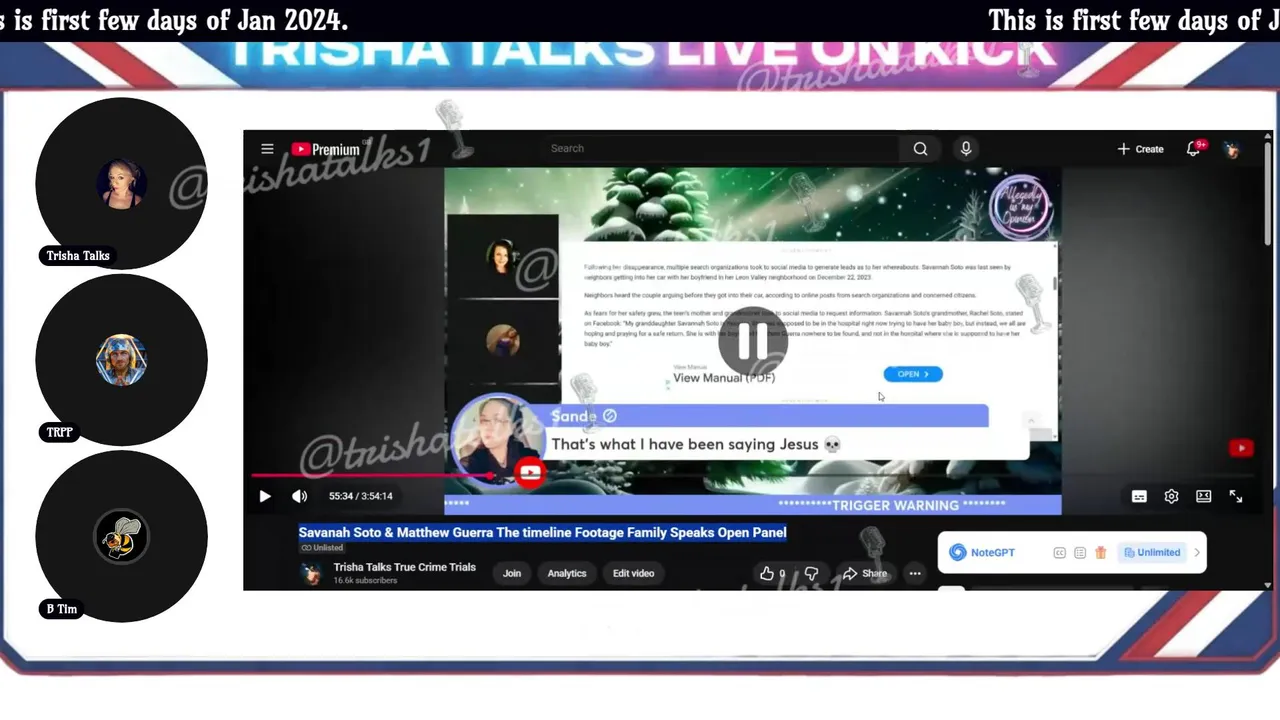The height and width of the screenshot is (720, 1280).
Task: Click NoteGPT Unlimited button
Action: point(1152,552)
